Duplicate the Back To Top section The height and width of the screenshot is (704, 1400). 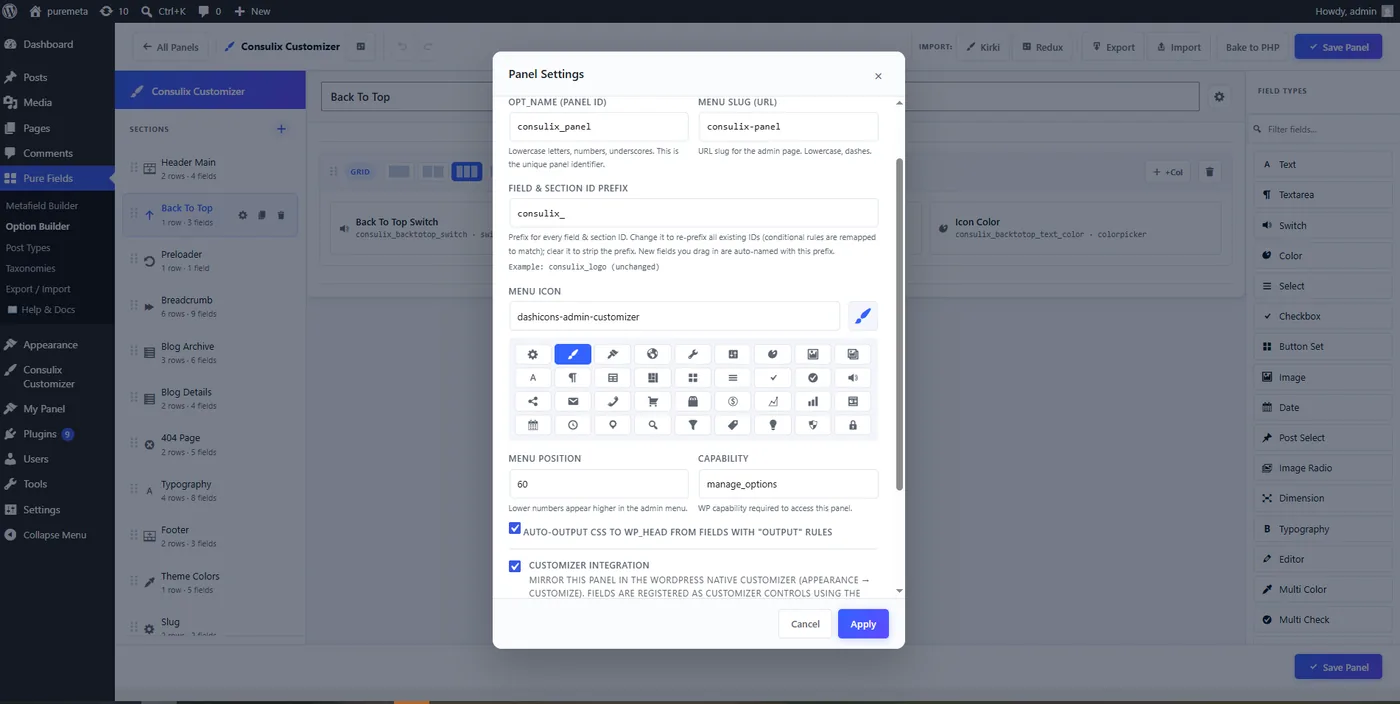click(x=262, y=215)
